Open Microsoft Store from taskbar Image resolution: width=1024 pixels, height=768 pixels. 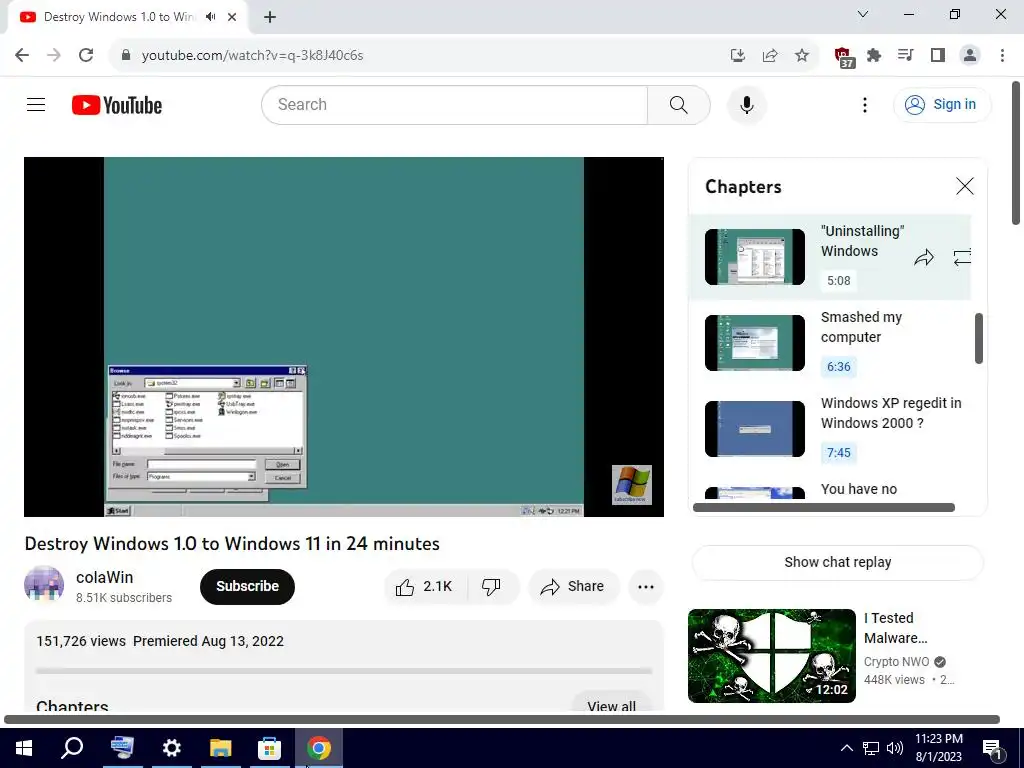tap(269, 748)
